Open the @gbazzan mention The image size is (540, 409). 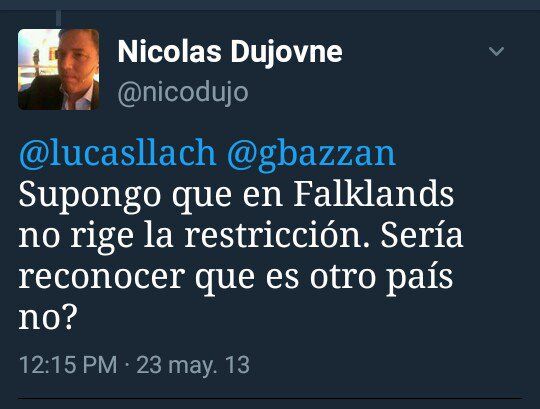pyautogui.click(x=311, y=154)
